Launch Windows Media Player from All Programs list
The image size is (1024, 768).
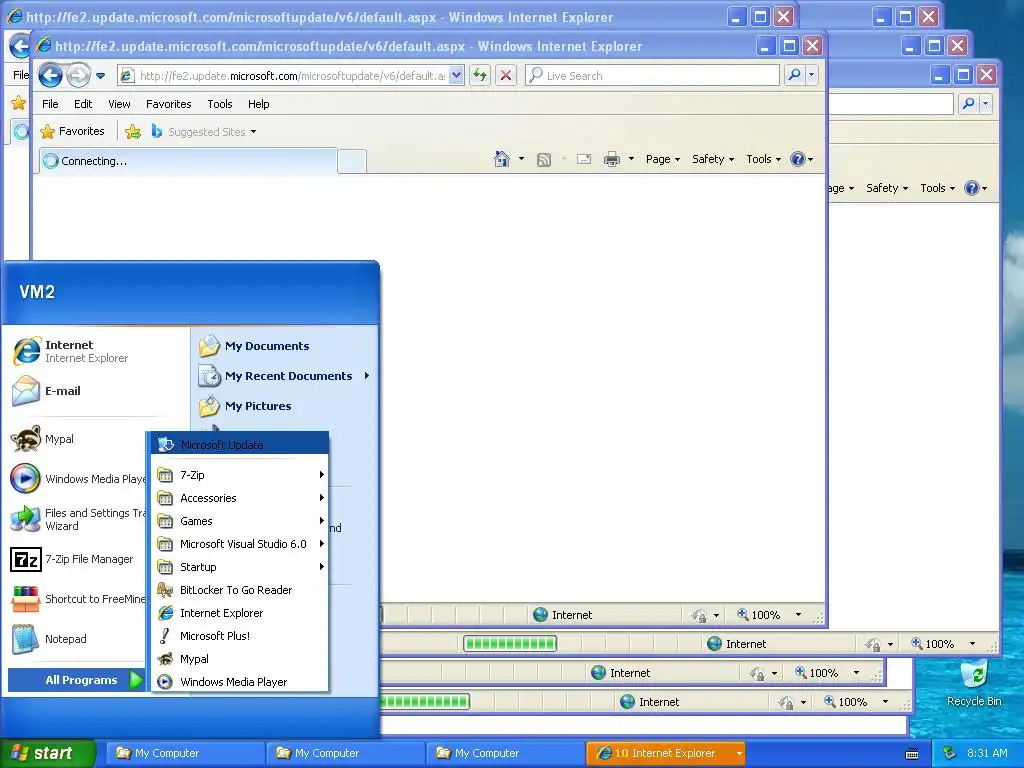[240, 682]
